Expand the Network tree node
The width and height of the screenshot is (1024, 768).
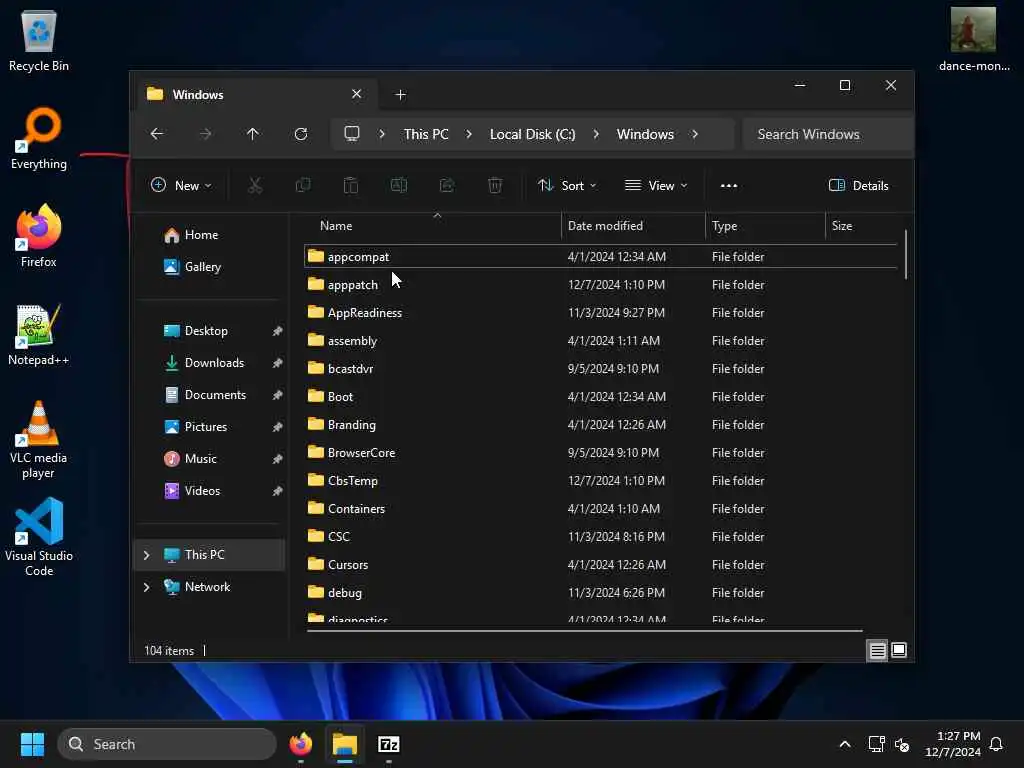[x=146, y=587]
